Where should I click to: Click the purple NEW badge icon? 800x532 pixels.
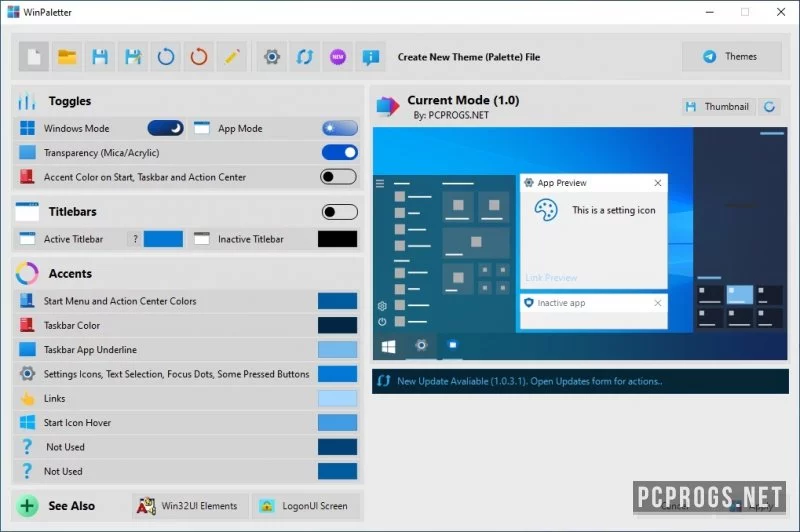[338, 57]
